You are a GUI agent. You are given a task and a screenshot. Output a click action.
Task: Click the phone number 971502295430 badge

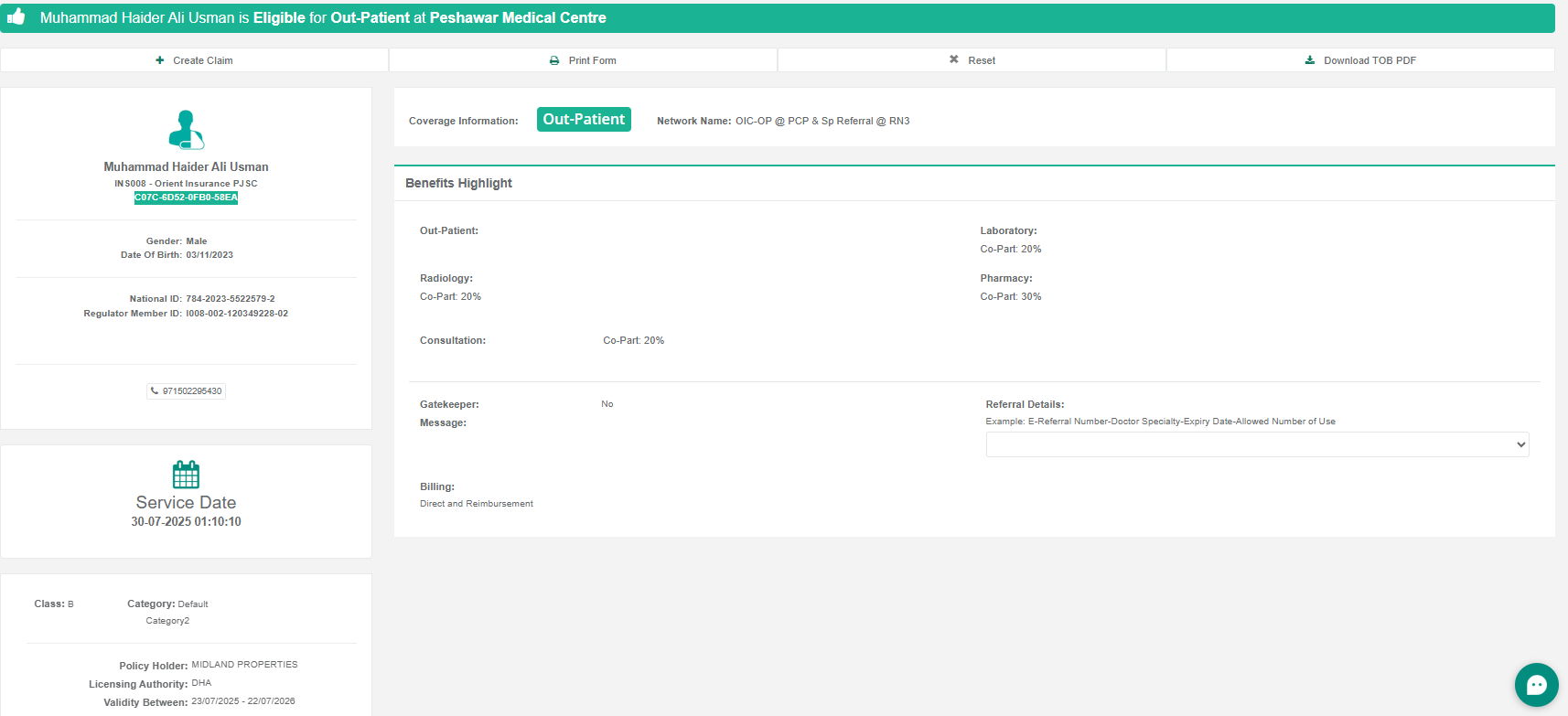[x=187, y=391]
